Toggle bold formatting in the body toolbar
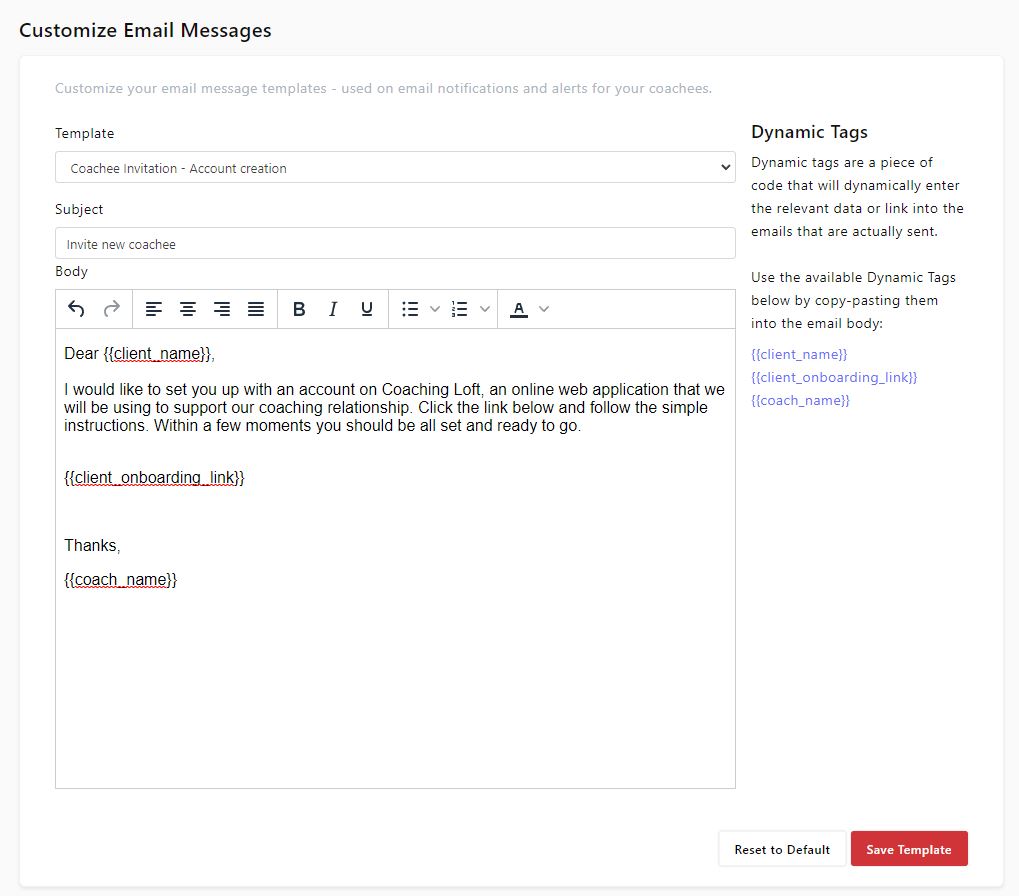The image size is (1019, 896). tap(299, 308)
